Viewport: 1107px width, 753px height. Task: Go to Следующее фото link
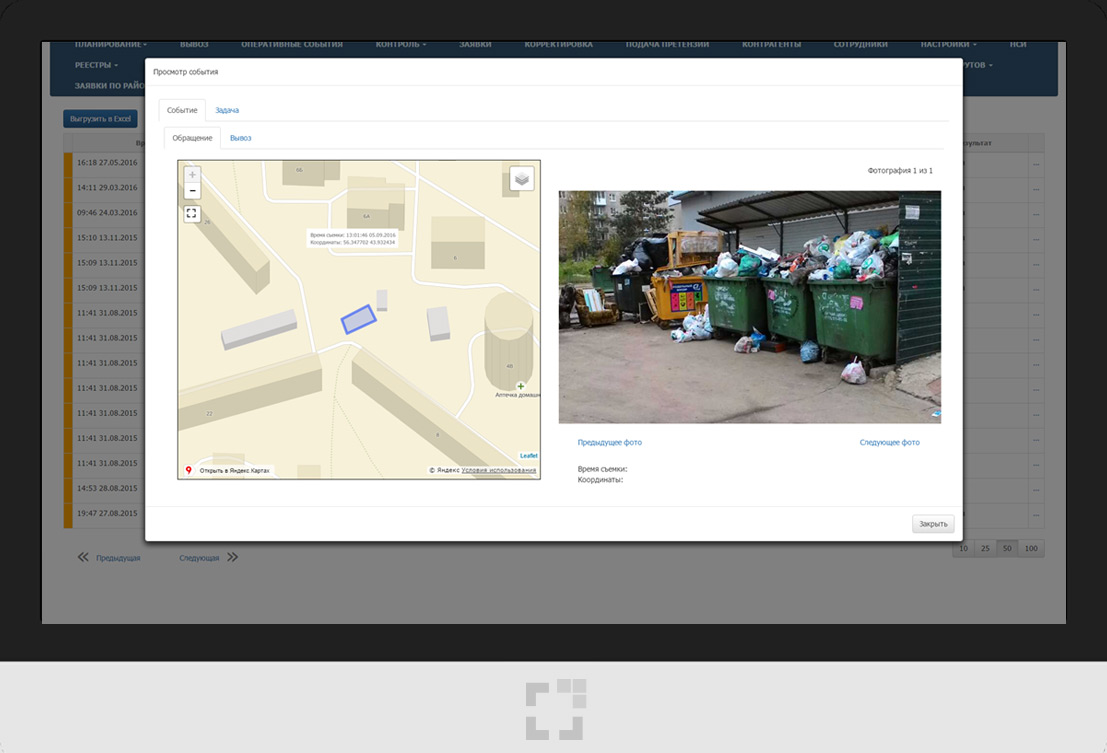pyautogui.click(x=889, y=442)
